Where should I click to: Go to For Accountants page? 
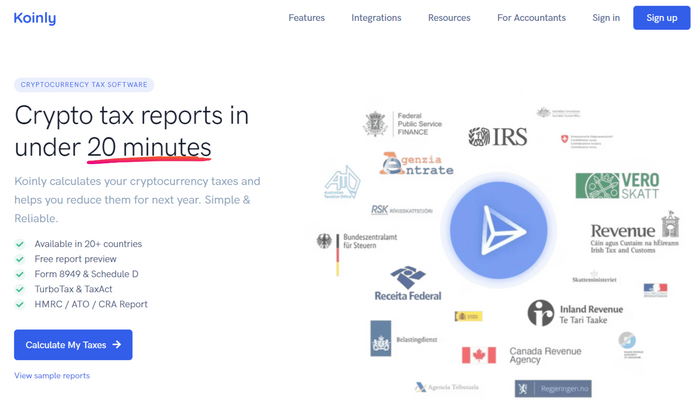(531, 18)
